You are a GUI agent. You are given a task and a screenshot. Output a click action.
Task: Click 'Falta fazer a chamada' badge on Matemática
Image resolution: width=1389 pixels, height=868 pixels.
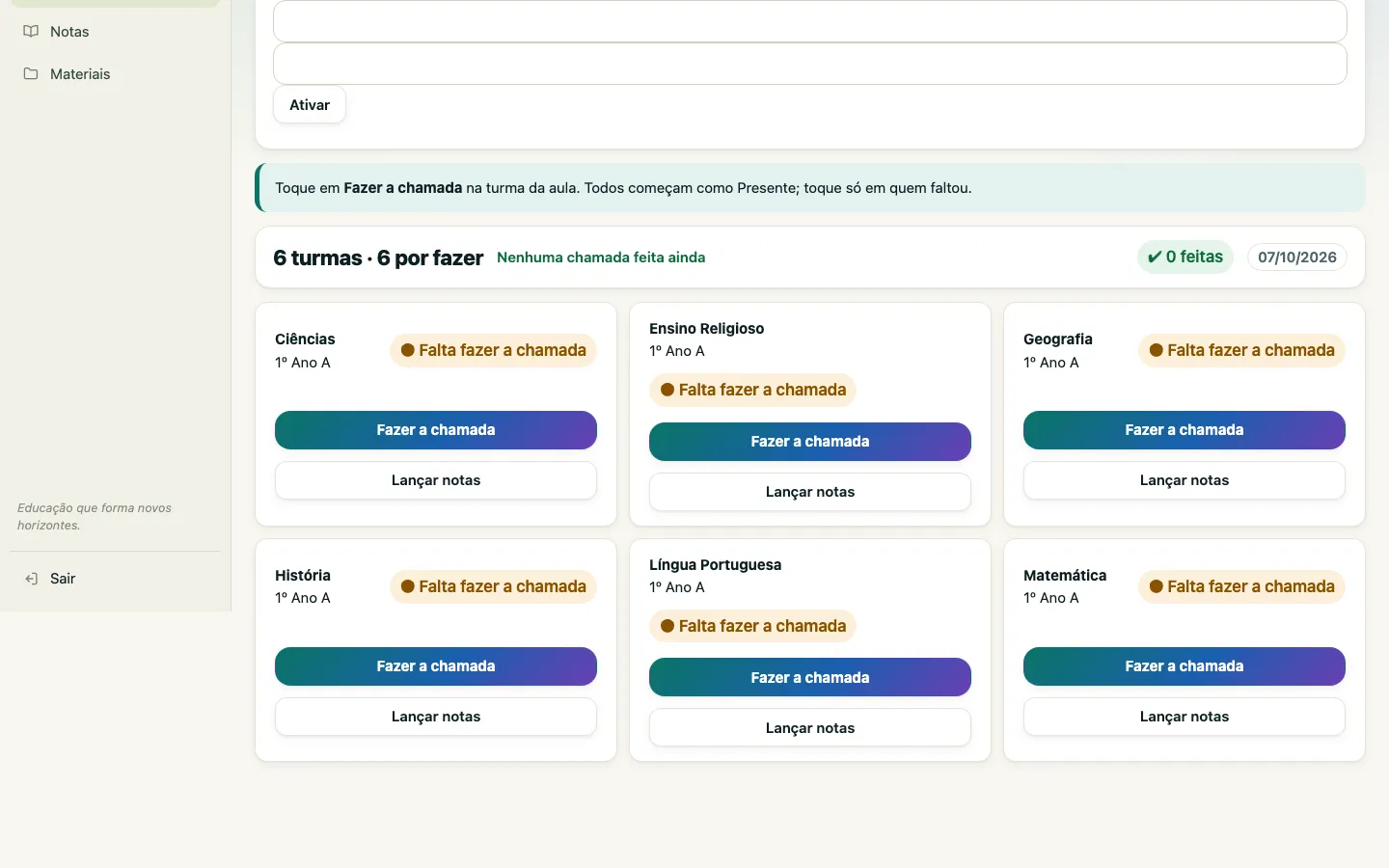[1241, 586]
